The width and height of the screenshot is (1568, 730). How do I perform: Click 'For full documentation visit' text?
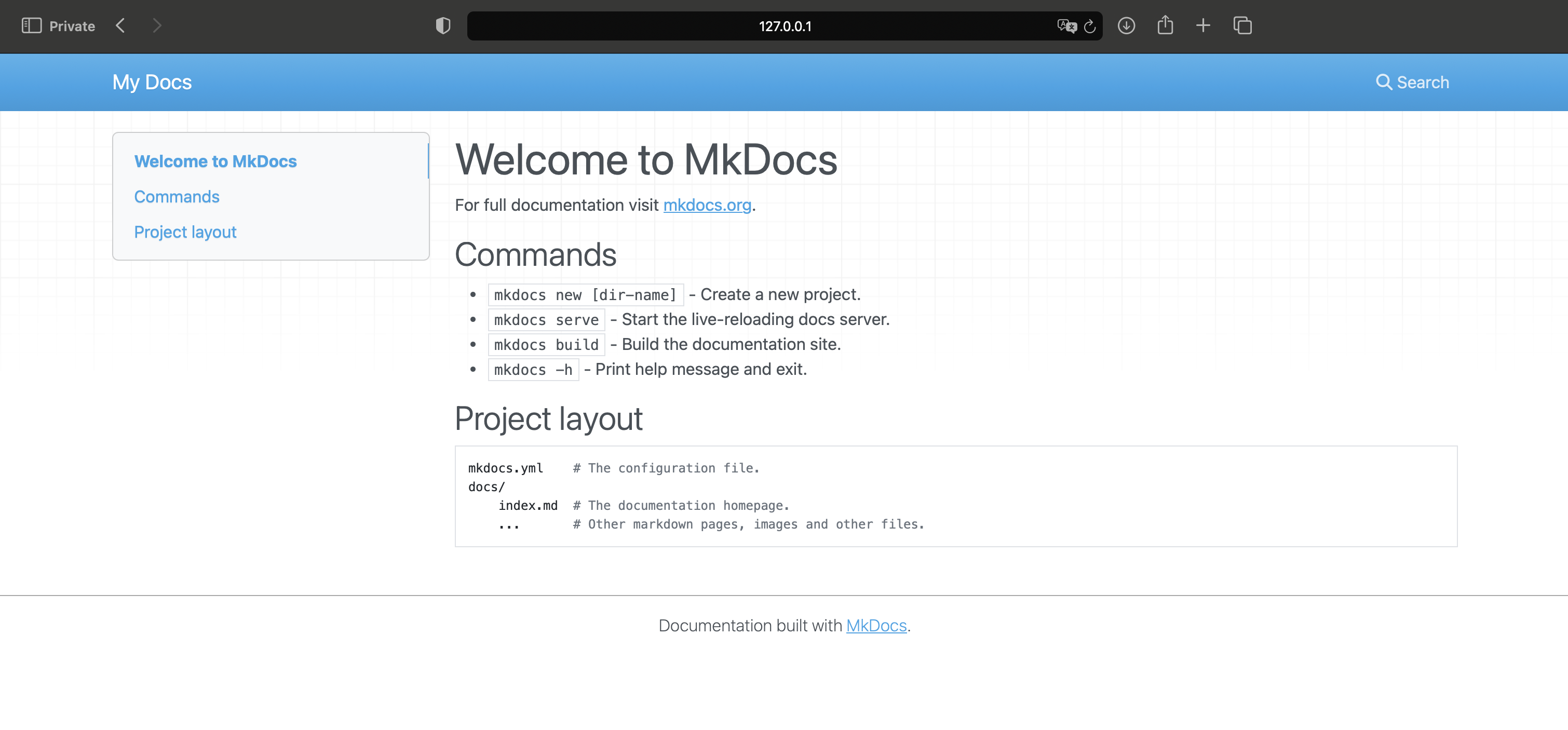557,205
